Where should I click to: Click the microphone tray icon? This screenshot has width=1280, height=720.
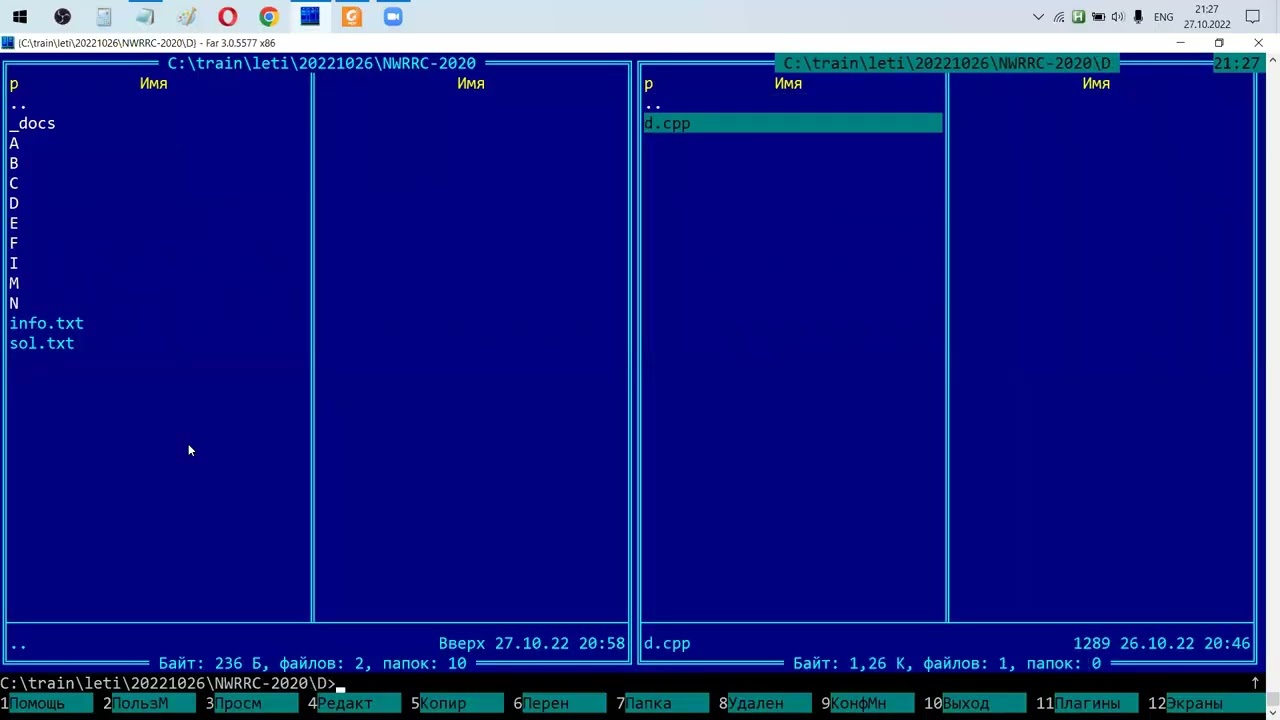tap(1138, 17)
